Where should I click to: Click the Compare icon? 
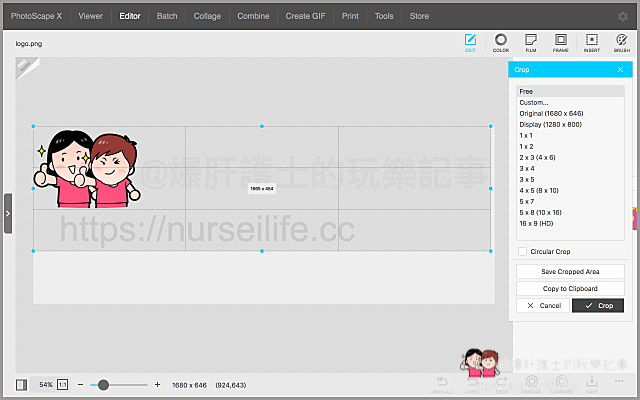[562, 385]
